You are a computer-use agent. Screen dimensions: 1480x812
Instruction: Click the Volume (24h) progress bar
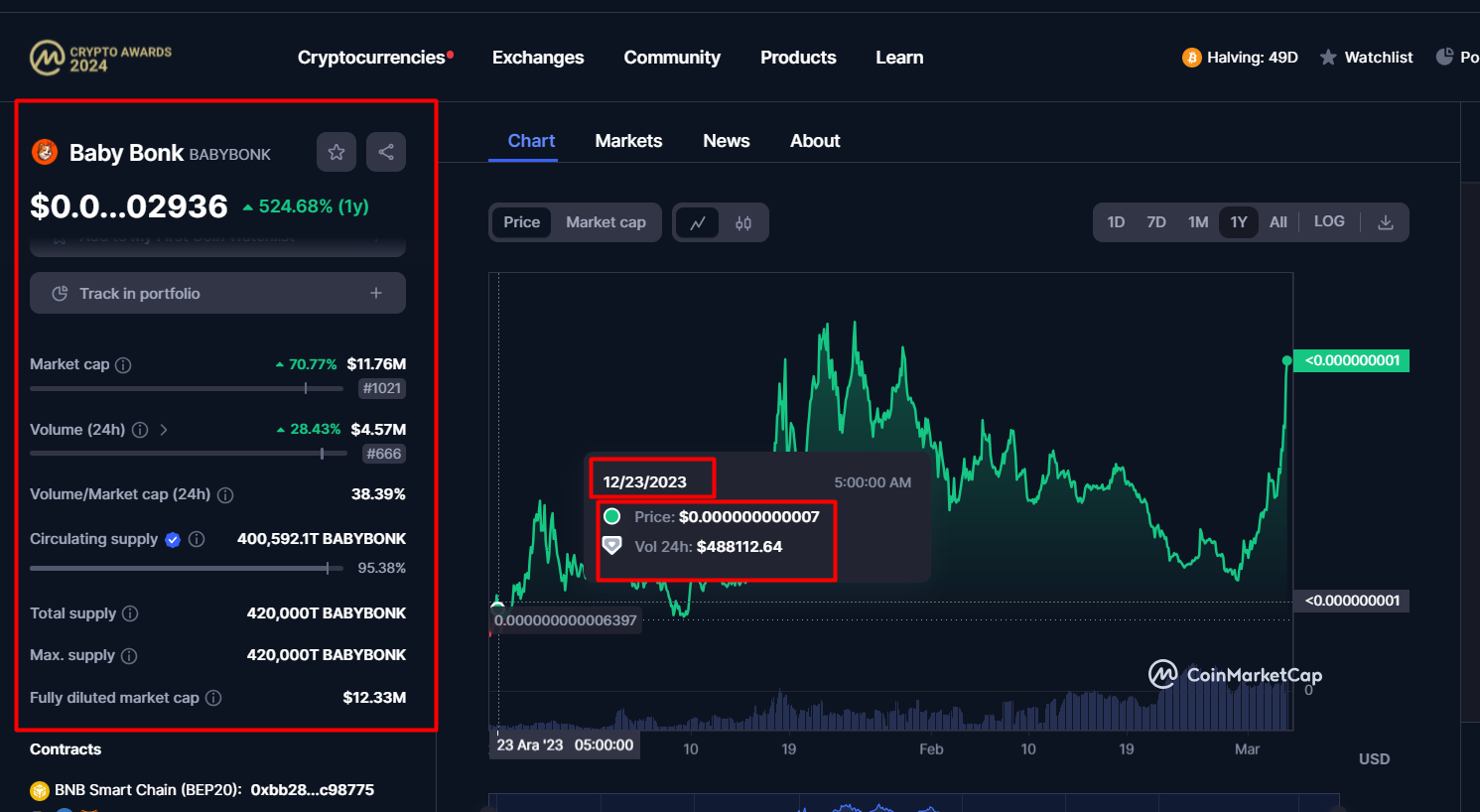tap(189, 453)
